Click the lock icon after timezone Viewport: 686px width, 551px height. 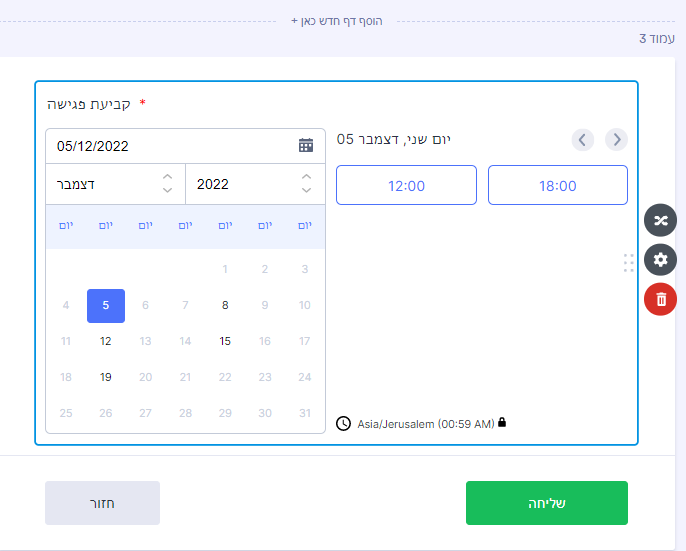(x=502, y=423)
